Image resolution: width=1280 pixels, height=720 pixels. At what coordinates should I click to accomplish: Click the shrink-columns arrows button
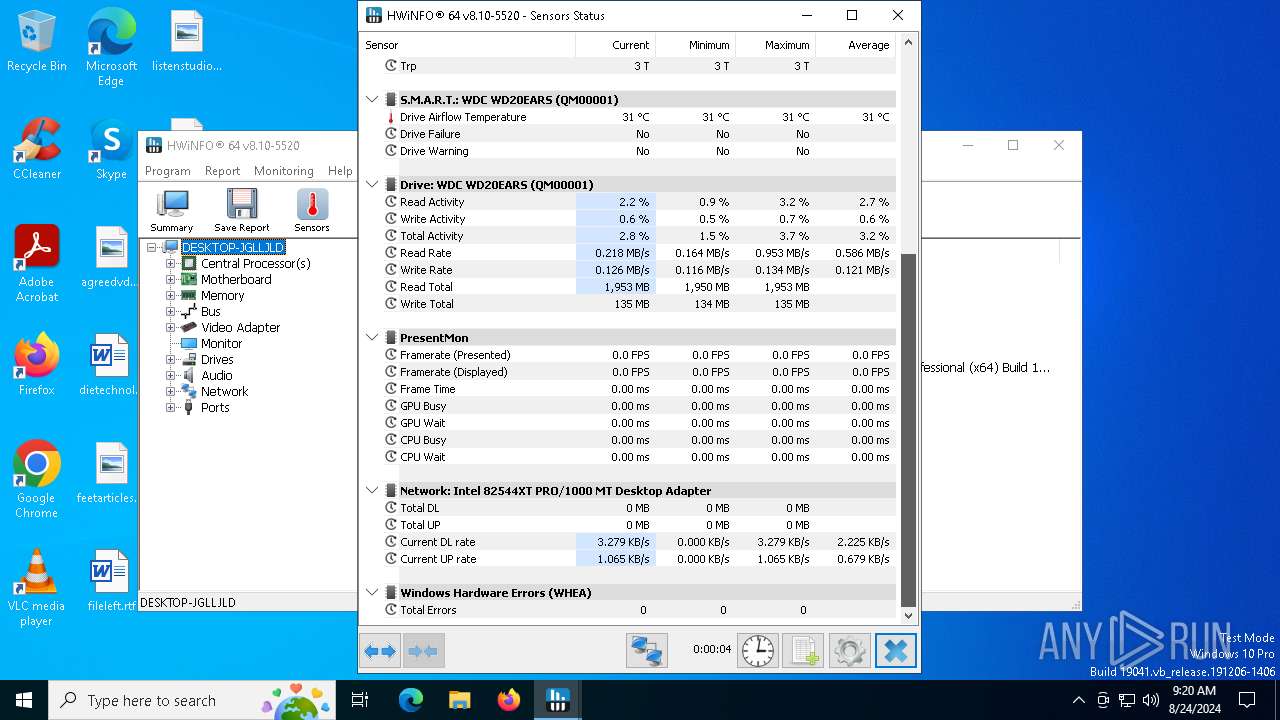click(x=423, y=651)
